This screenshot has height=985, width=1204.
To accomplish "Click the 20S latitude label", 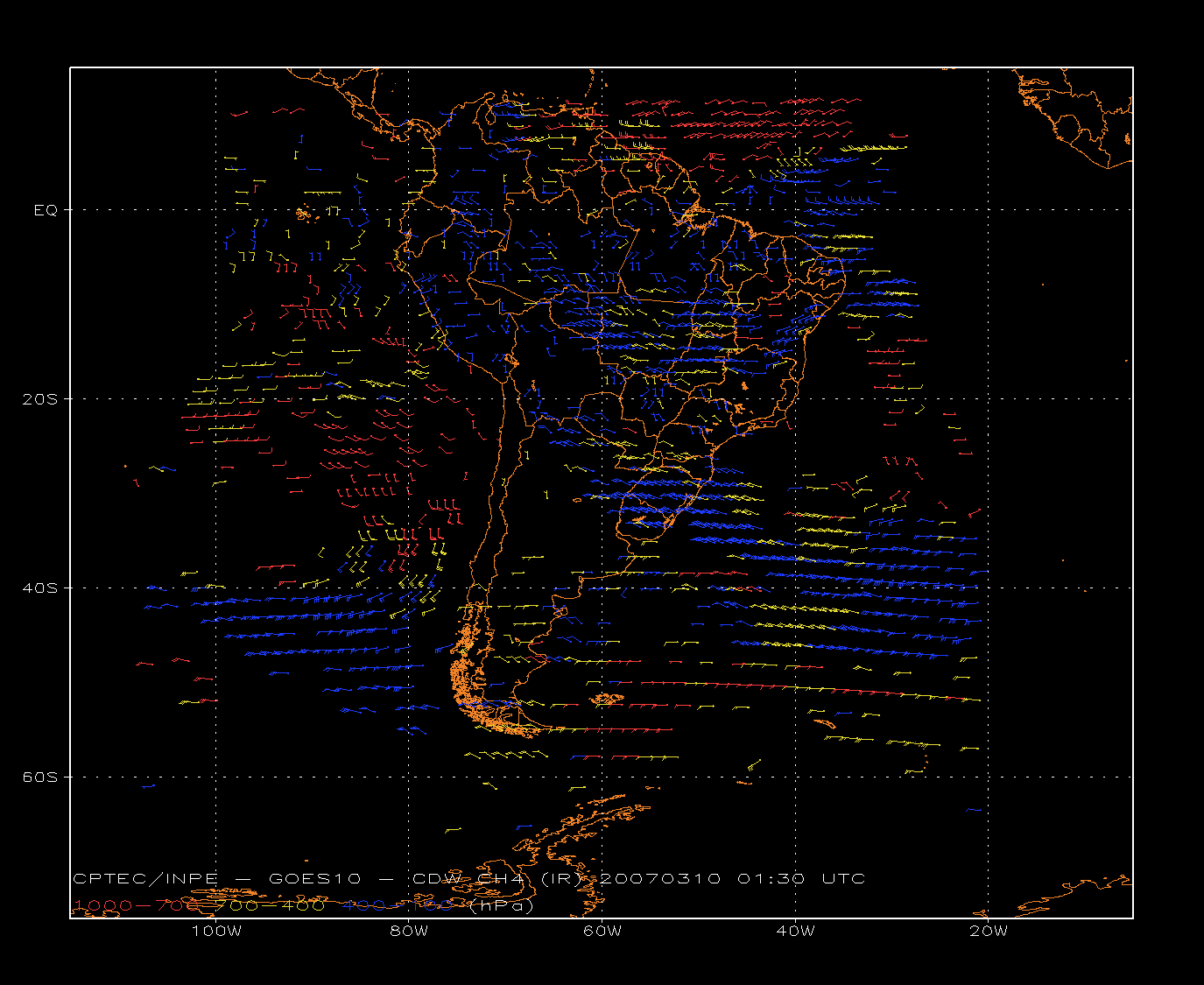I will [39, 399].
